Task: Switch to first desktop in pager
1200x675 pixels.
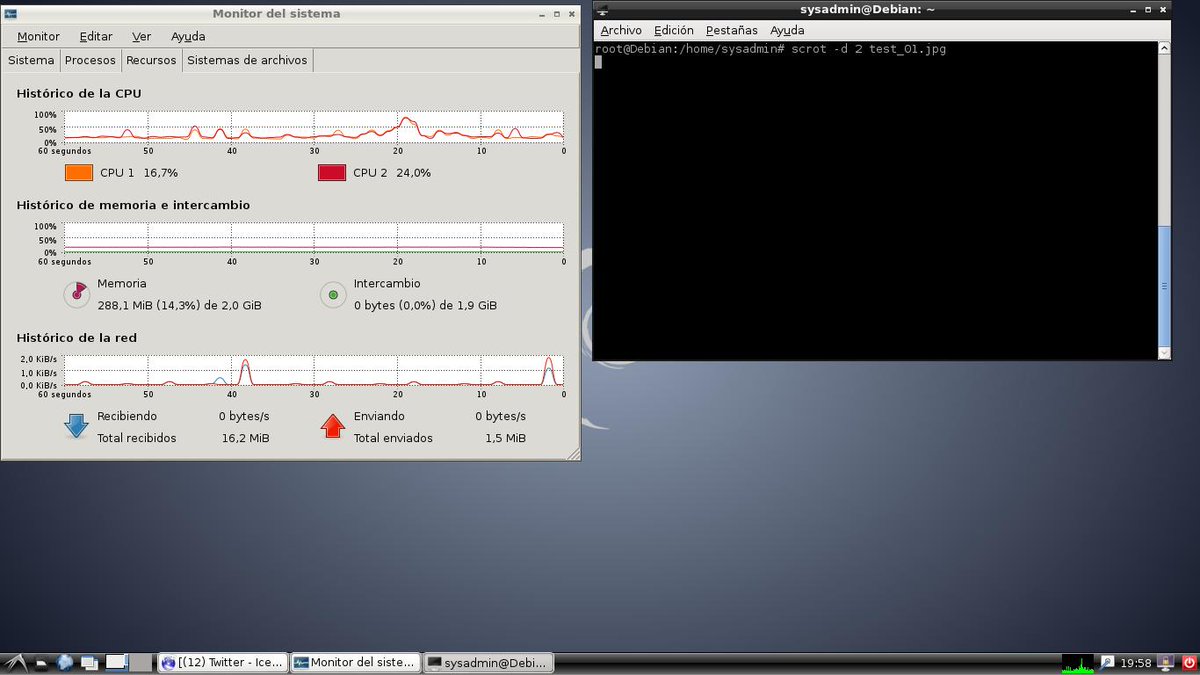Action: [x=117, y=662]
